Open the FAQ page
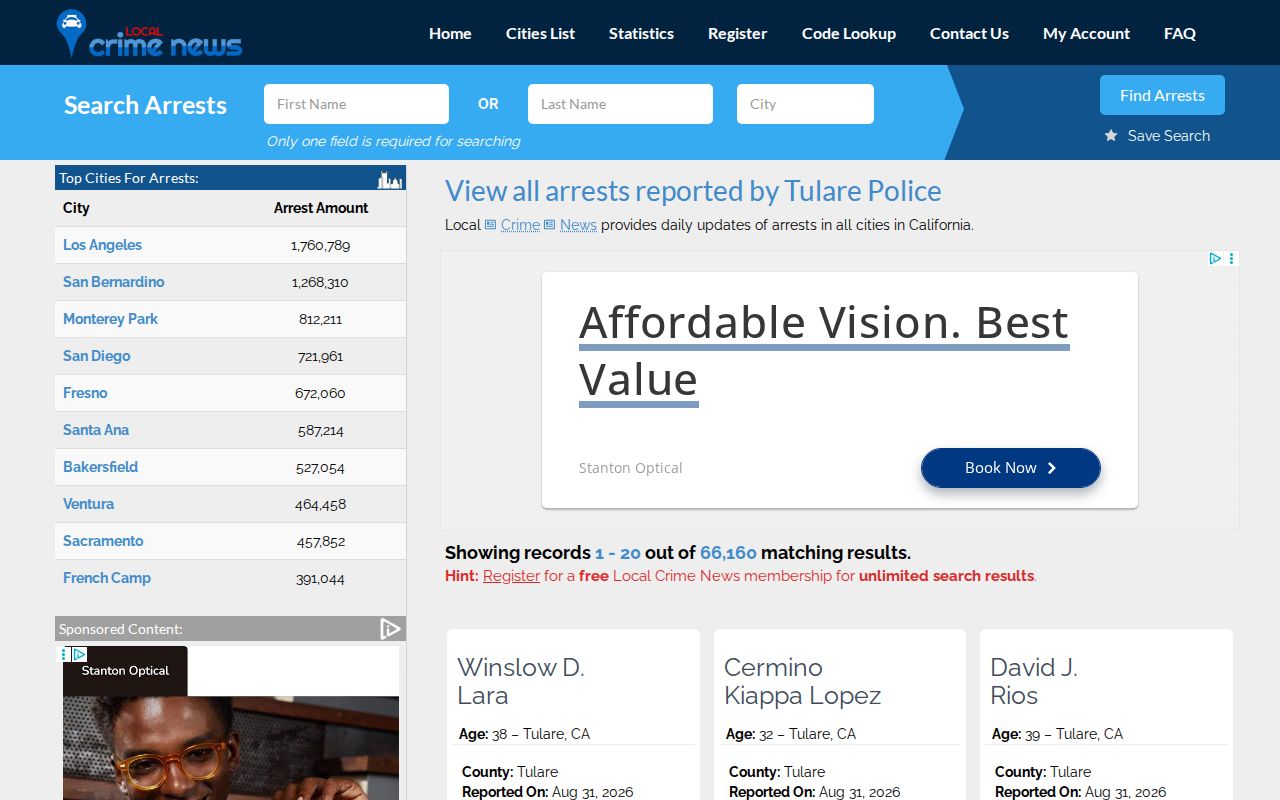 [1180, 33]
